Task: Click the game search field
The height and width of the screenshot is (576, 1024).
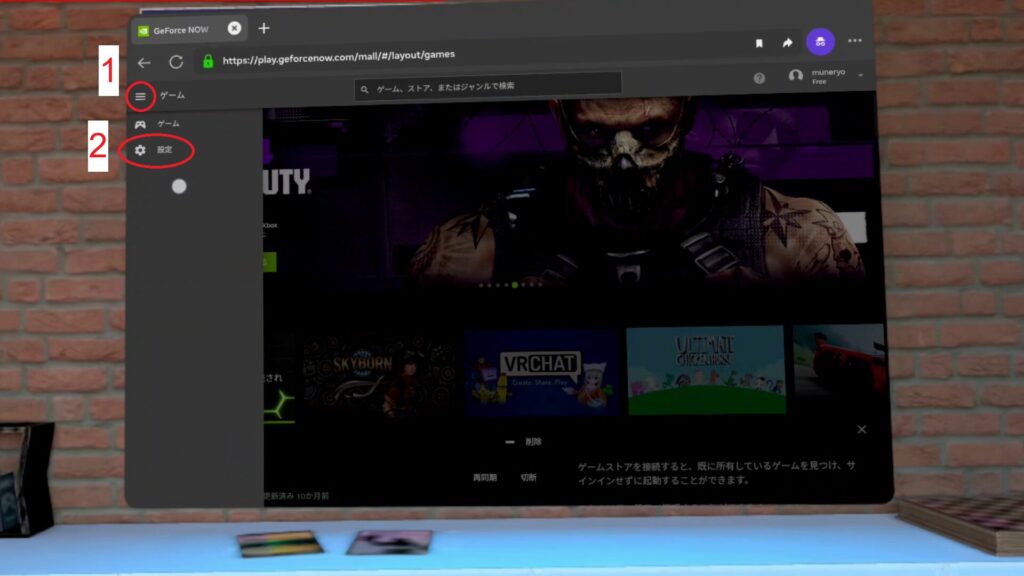Action: [x=487, y=86]
